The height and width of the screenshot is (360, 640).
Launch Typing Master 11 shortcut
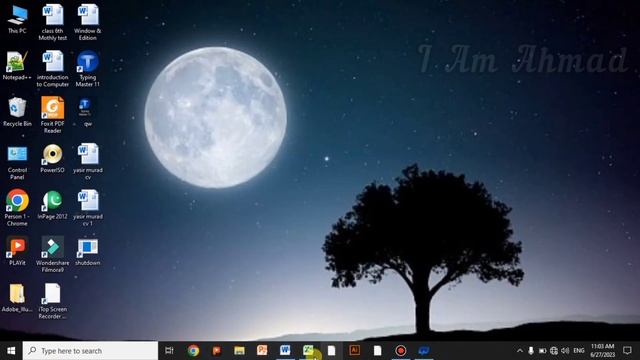pos(88,69)
